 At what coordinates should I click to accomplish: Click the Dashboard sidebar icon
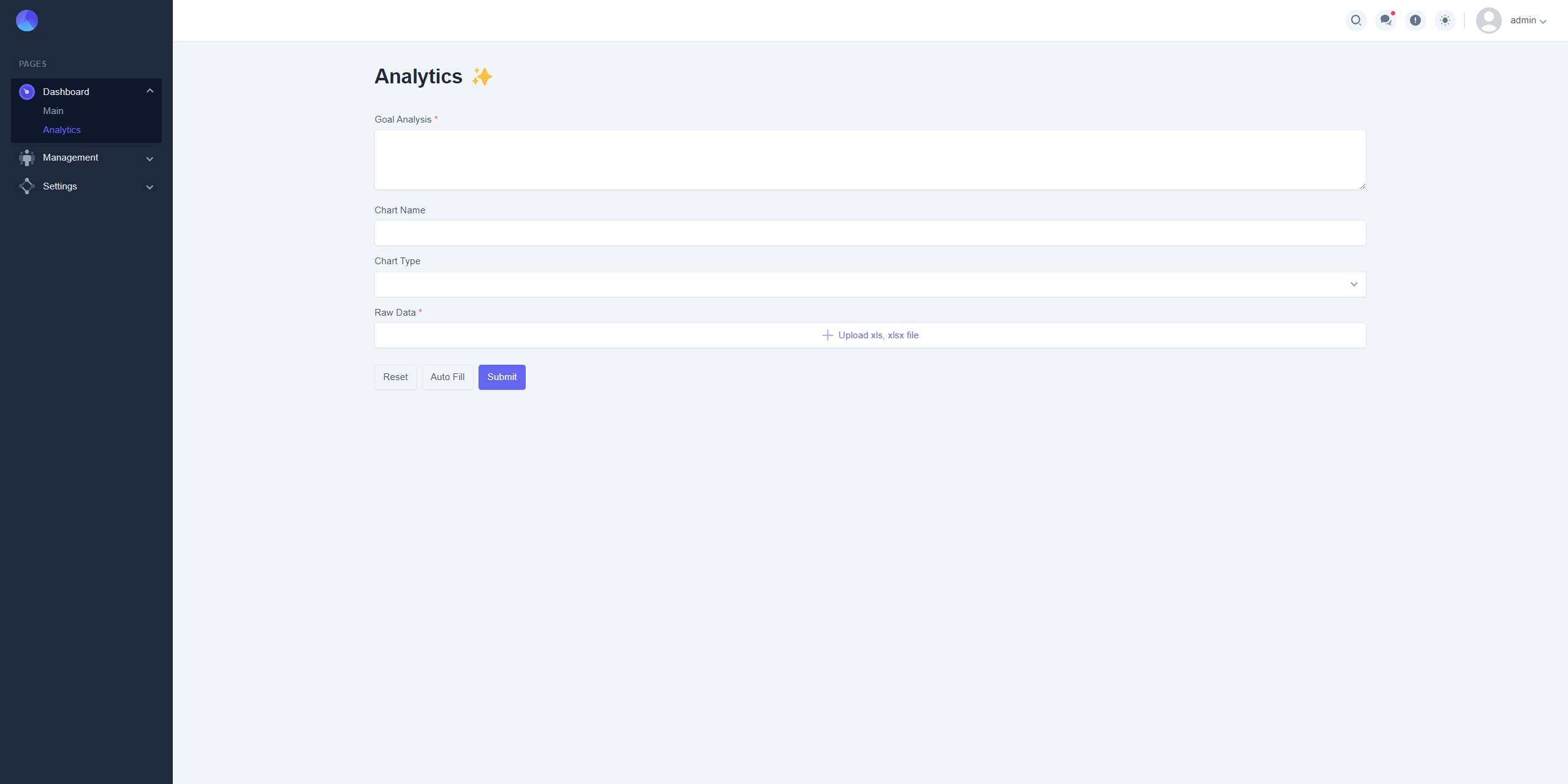coord(27,92)
